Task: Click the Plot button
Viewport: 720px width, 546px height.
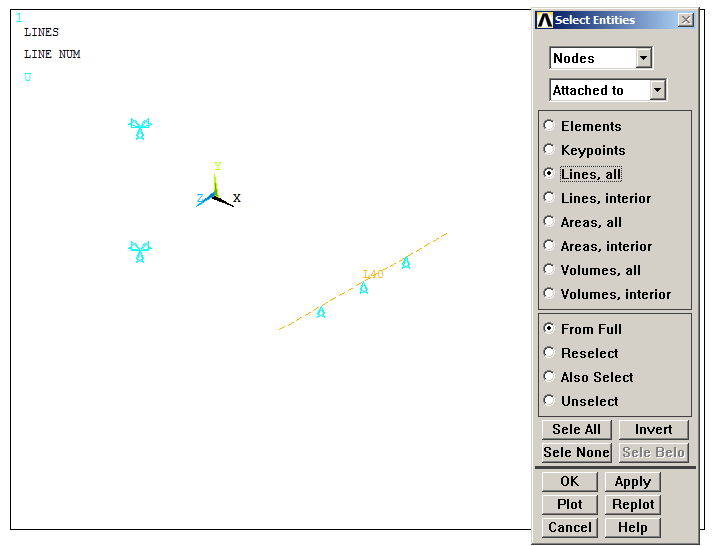Action: tap(570, 504)
